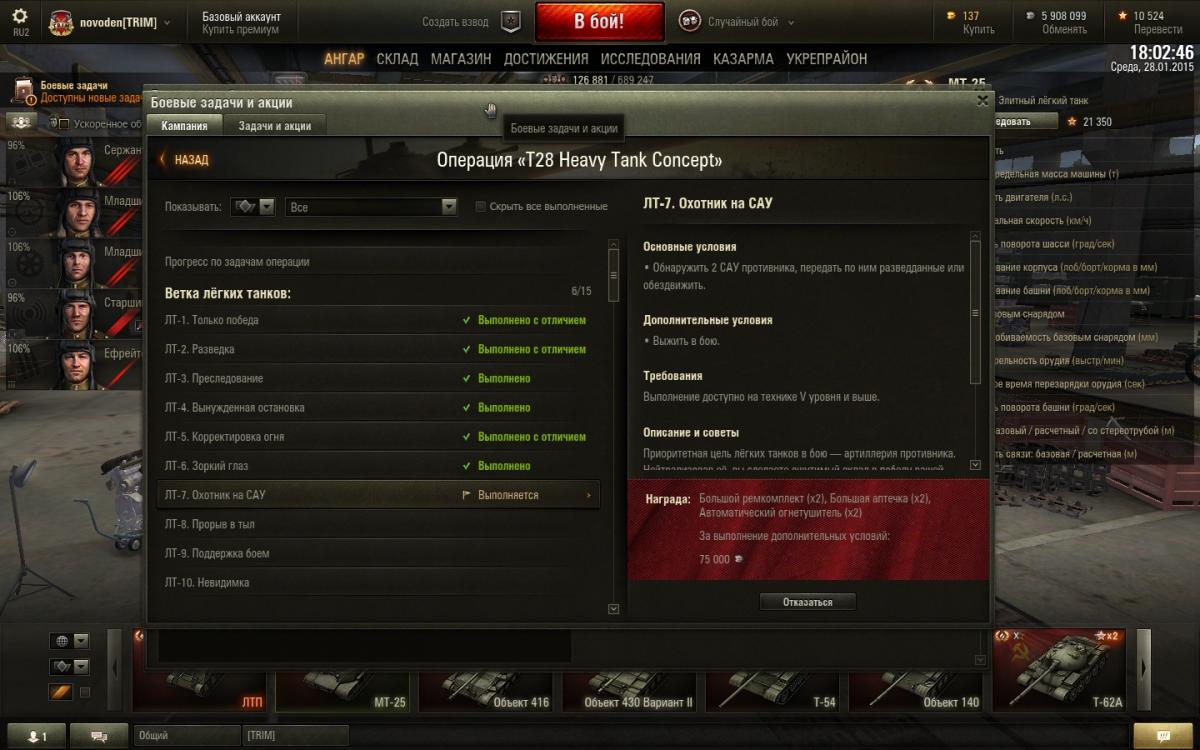Open the ИССЛЕДОВАНИЯ menu
The width and height of the screenshot is (1200, 750).
651,59
